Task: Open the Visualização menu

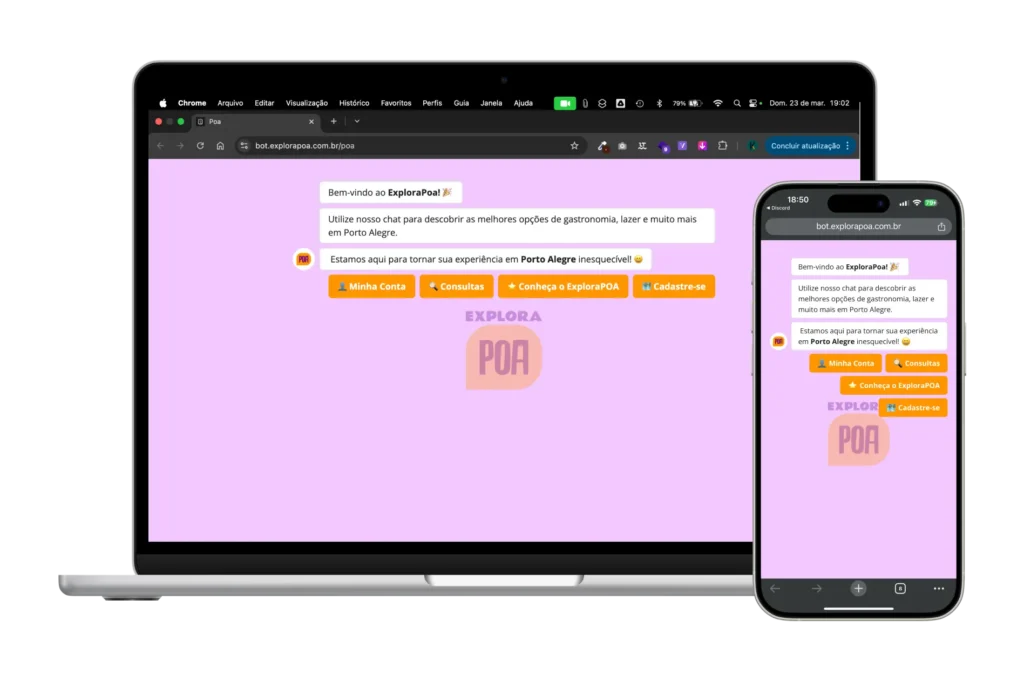Action: 306,103
